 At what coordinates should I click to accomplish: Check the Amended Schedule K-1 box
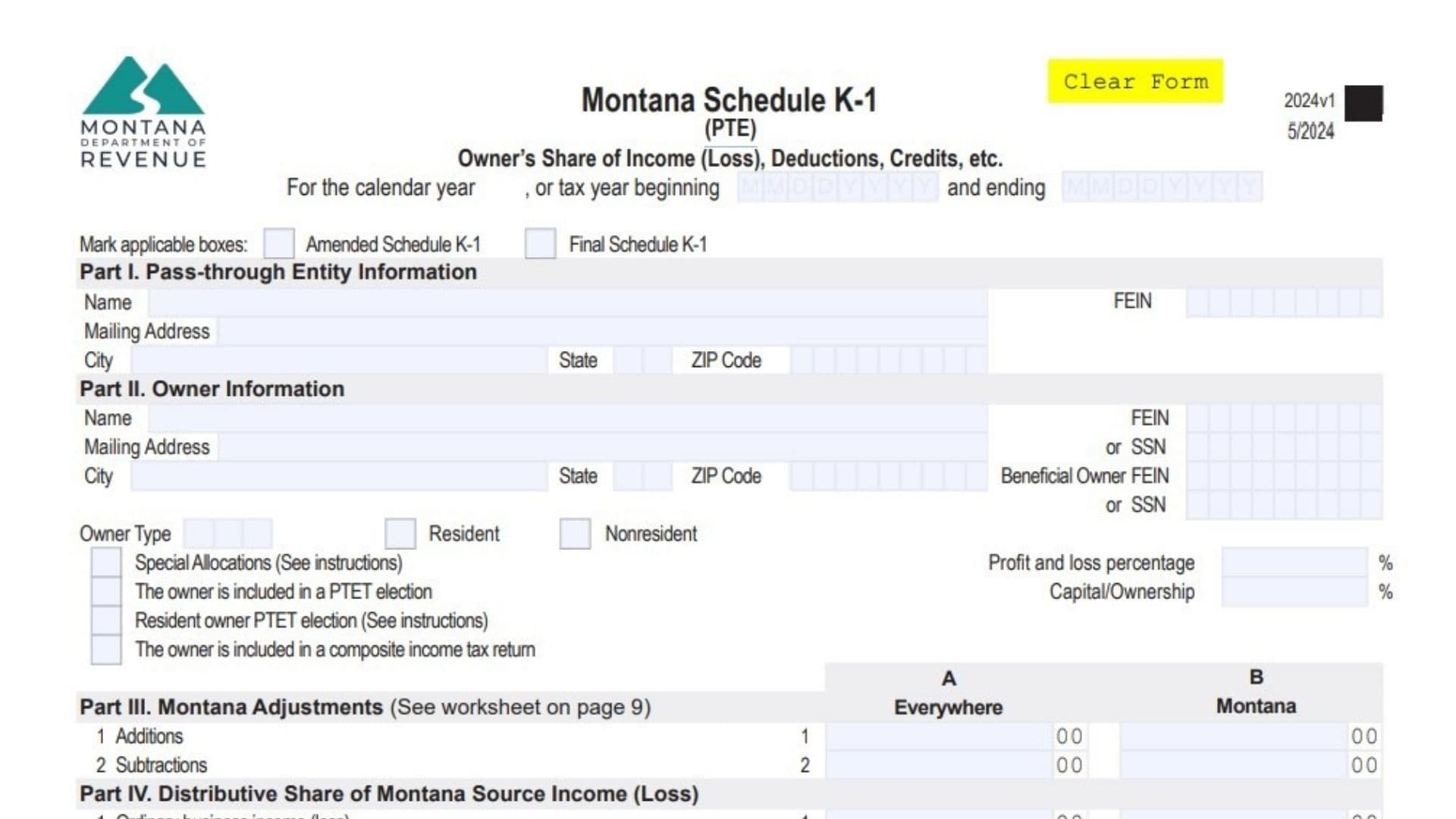[x=277, y=244]
